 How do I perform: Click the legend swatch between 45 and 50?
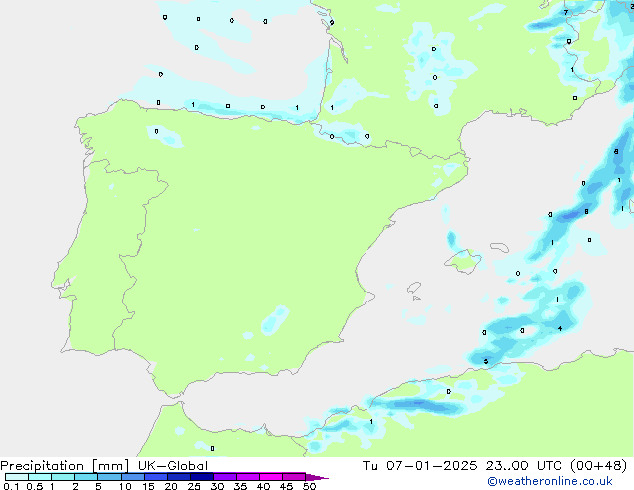(294, 477)
